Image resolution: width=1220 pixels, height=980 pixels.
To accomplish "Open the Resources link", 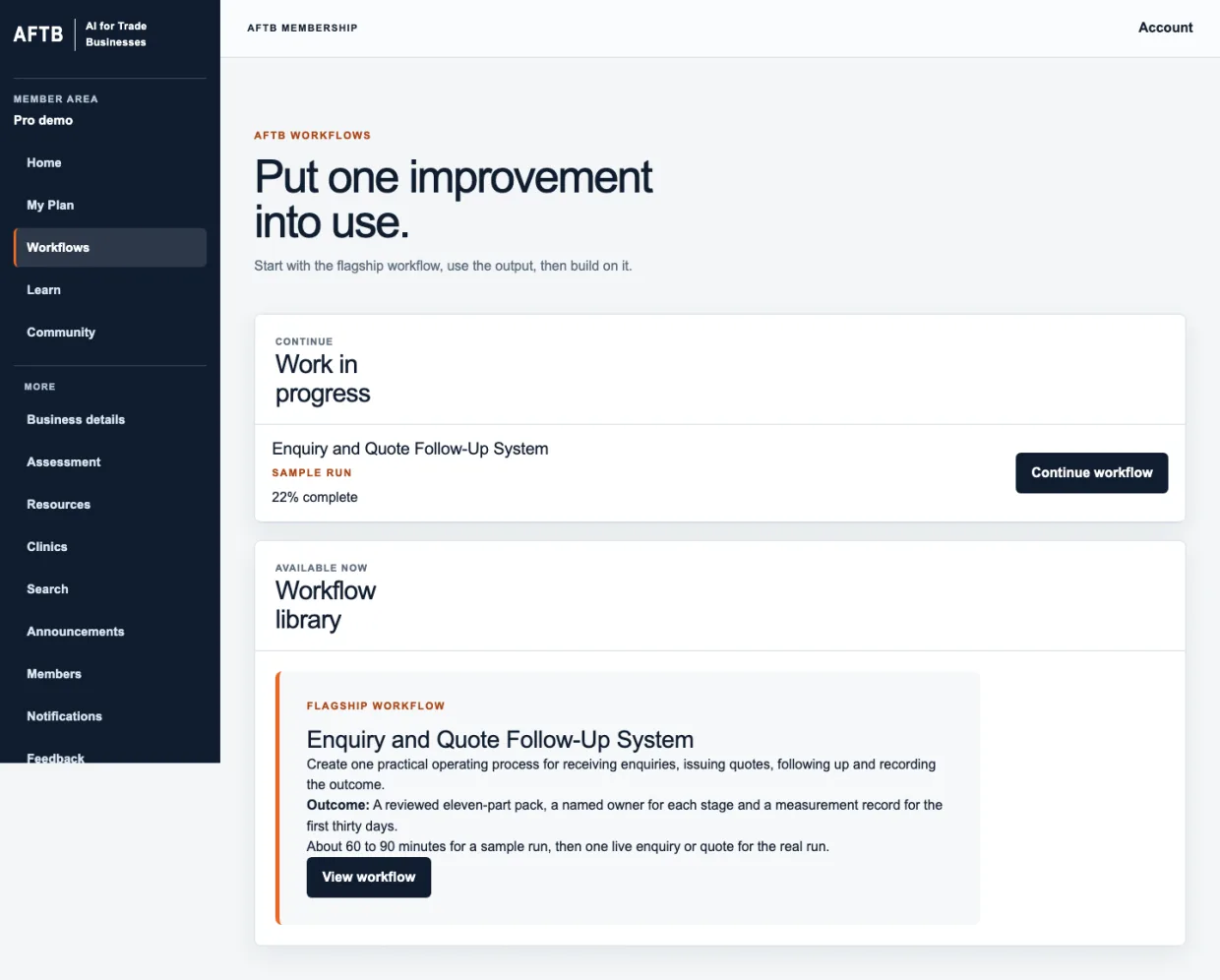I will coord(110,505).
